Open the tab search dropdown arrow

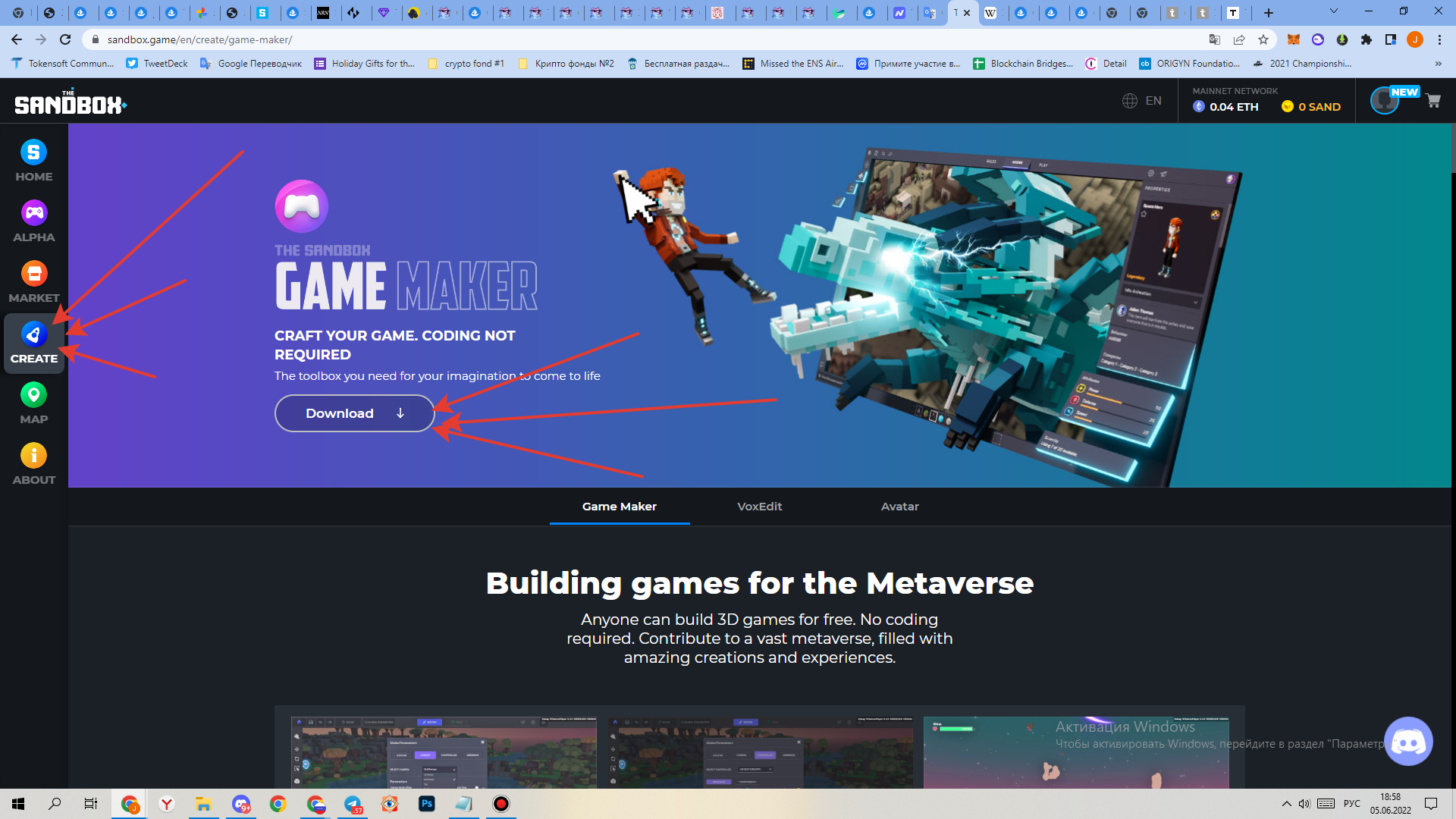(1334, 11)
